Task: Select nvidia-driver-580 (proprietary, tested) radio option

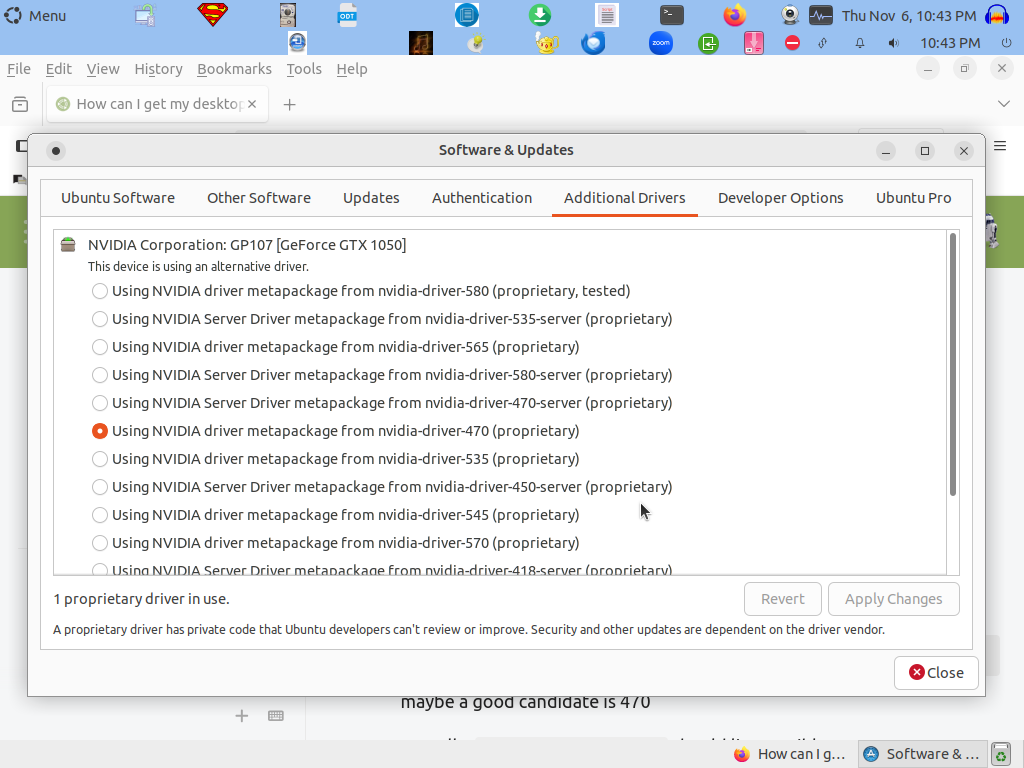Action: 100,291
